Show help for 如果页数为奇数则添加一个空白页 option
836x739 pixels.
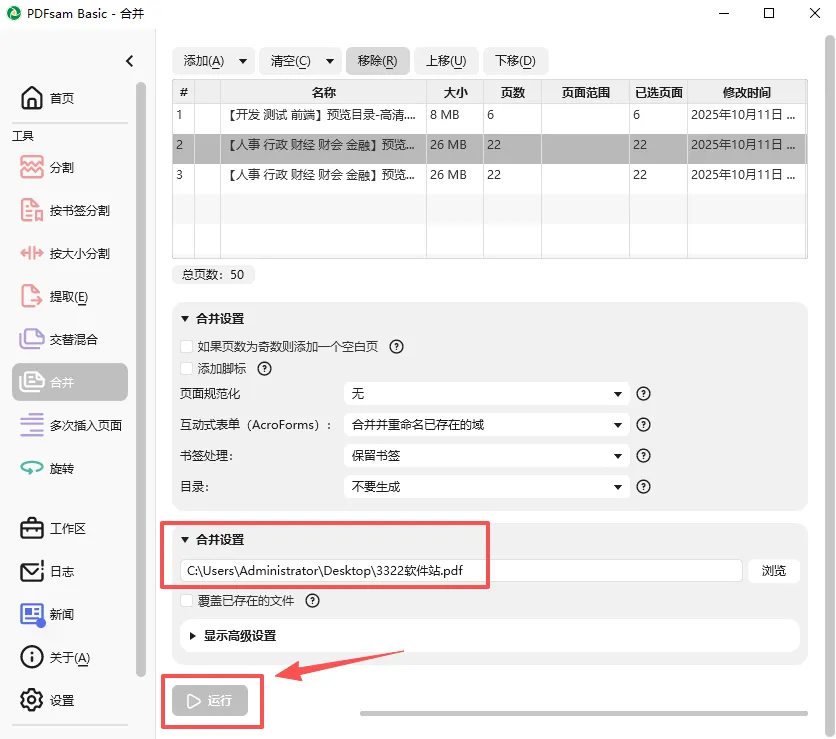(x=396, y=347)
